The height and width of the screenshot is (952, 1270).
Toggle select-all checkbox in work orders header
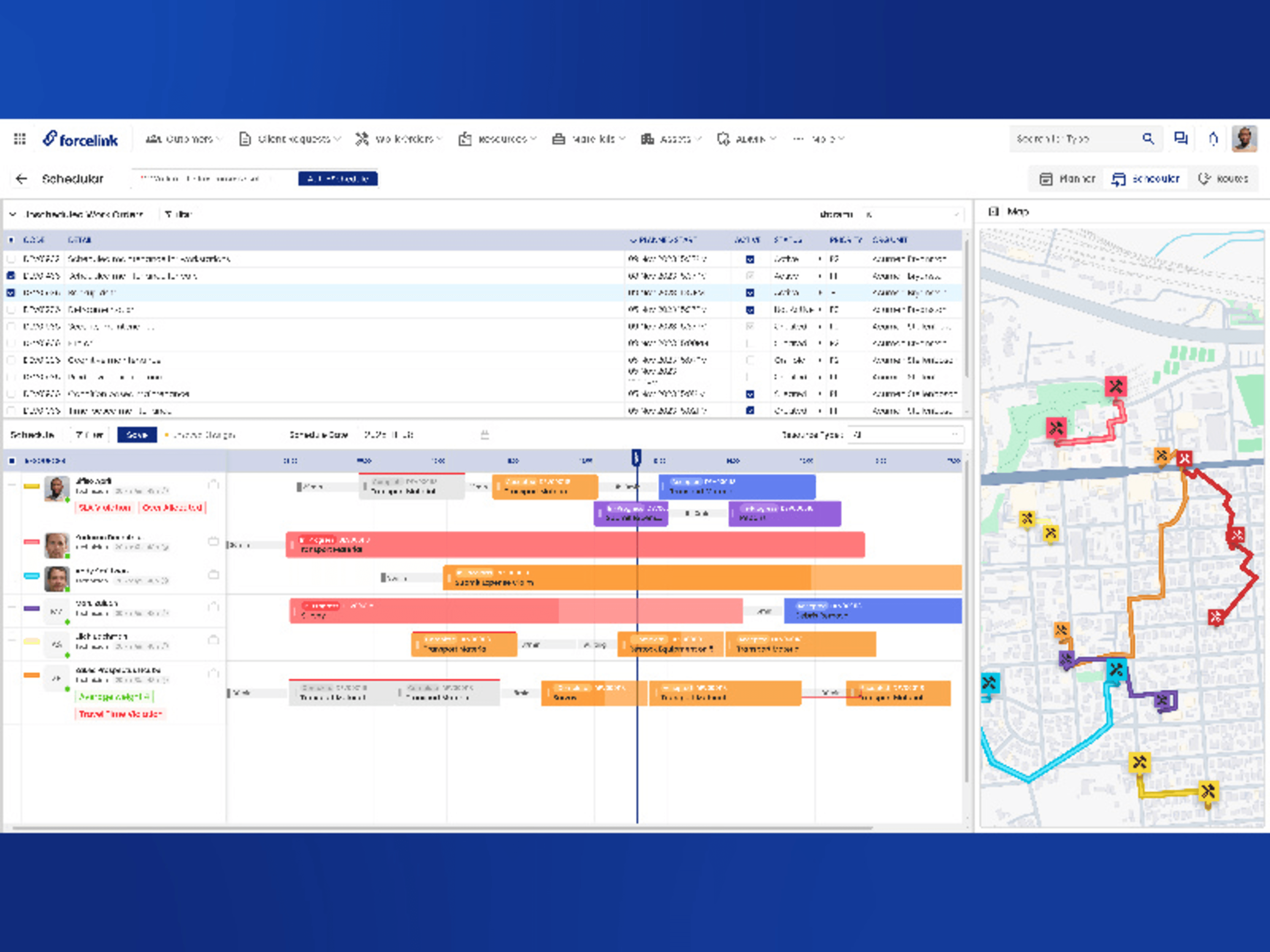[x=11, y=240]
